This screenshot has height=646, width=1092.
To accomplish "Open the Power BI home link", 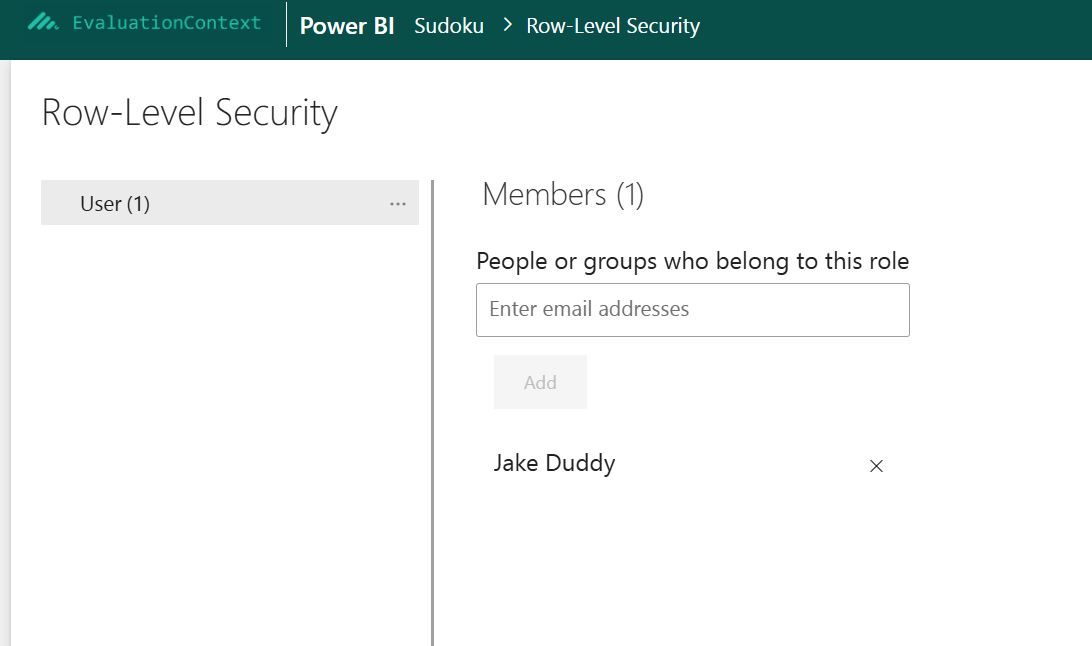I will click(347, 26).
